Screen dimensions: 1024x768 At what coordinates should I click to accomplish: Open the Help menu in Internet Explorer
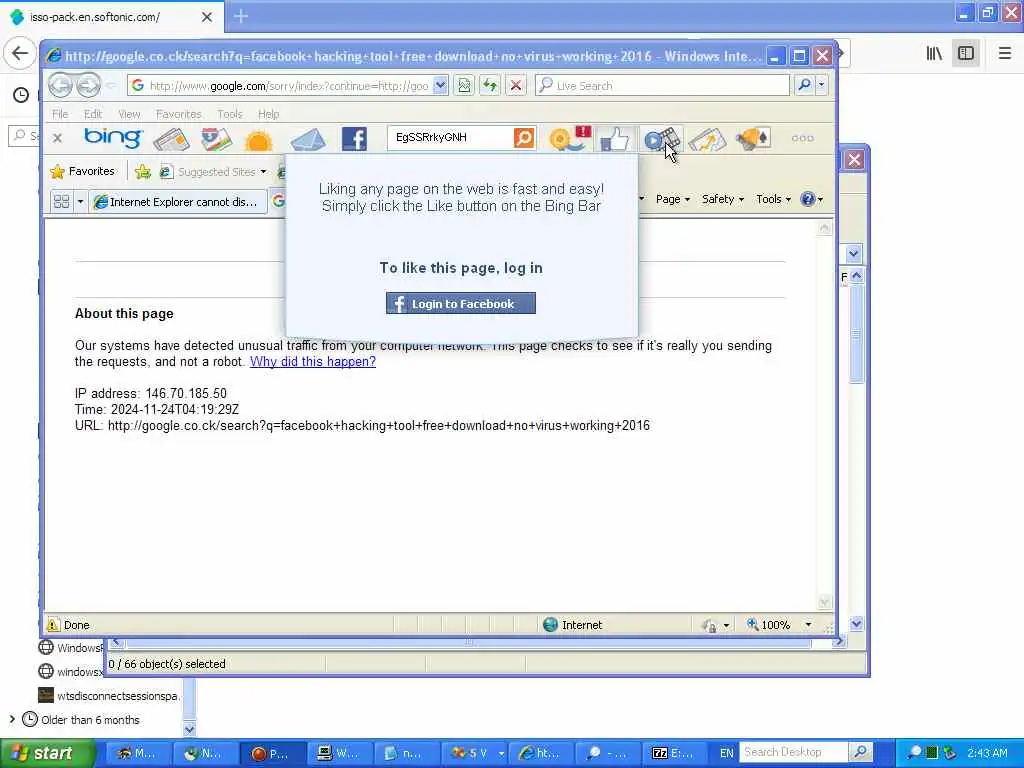[x=268, y=114]
